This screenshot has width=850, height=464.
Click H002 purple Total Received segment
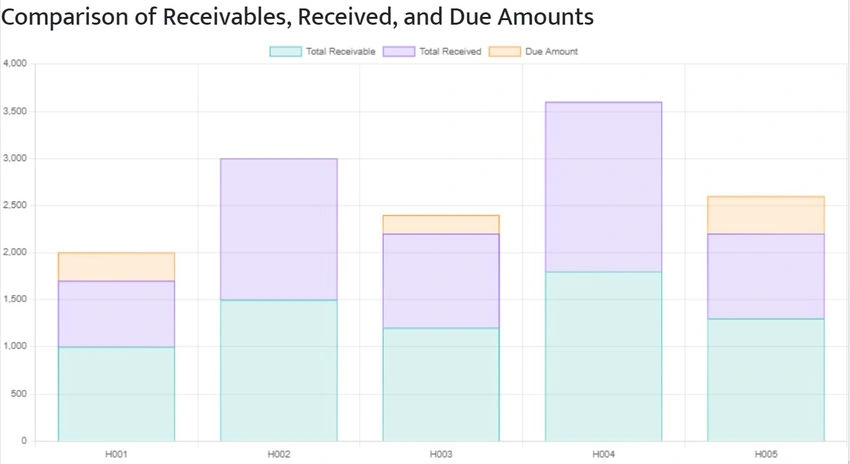(279, 229)
